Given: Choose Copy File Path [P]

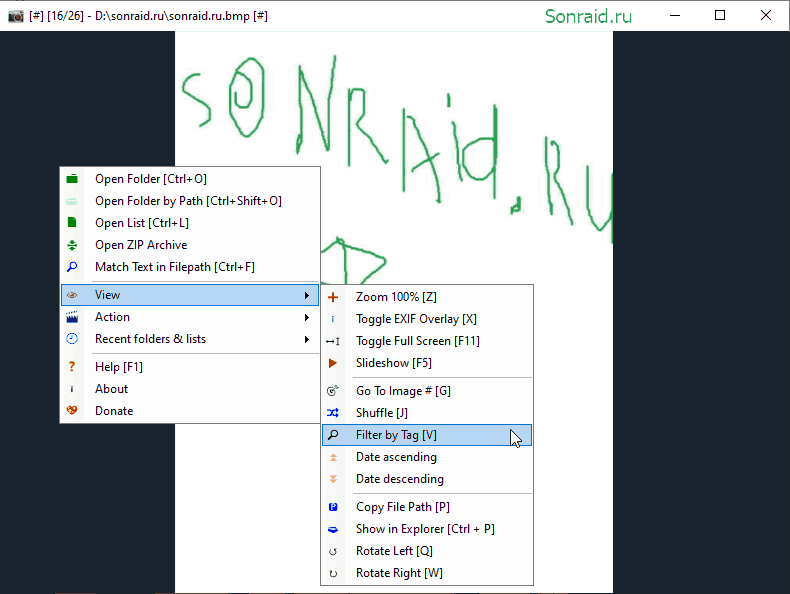Looking at the screenshot, I should pyautogui.click(x=427, y=507).
